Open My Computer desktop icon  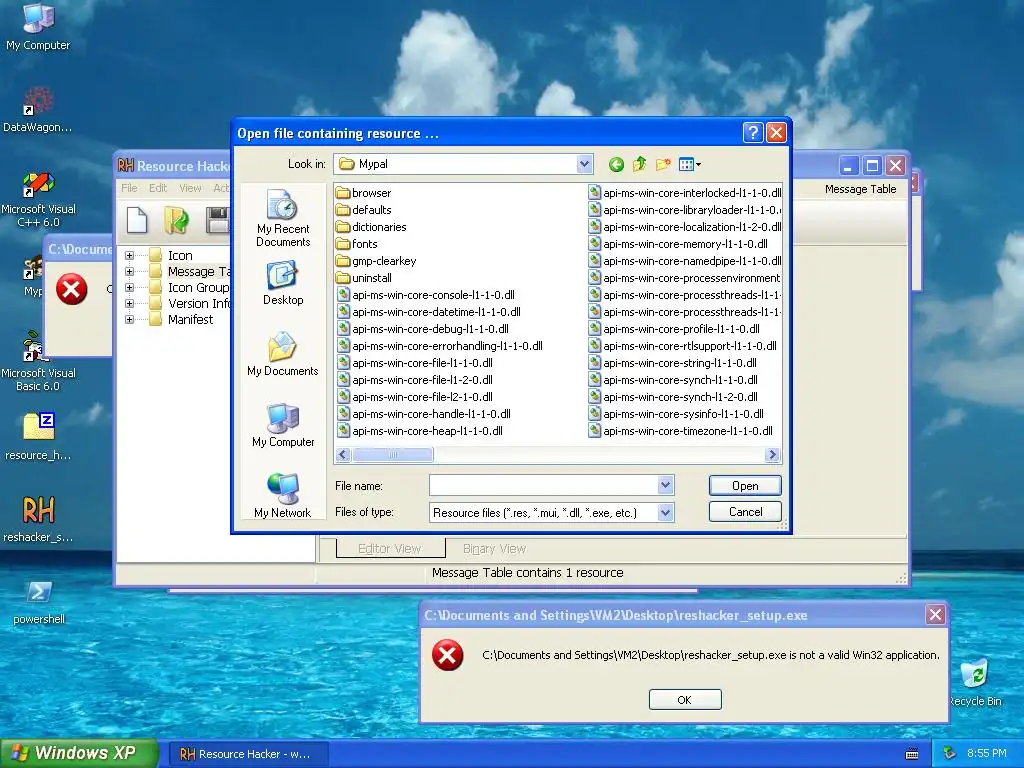[38, 27]
